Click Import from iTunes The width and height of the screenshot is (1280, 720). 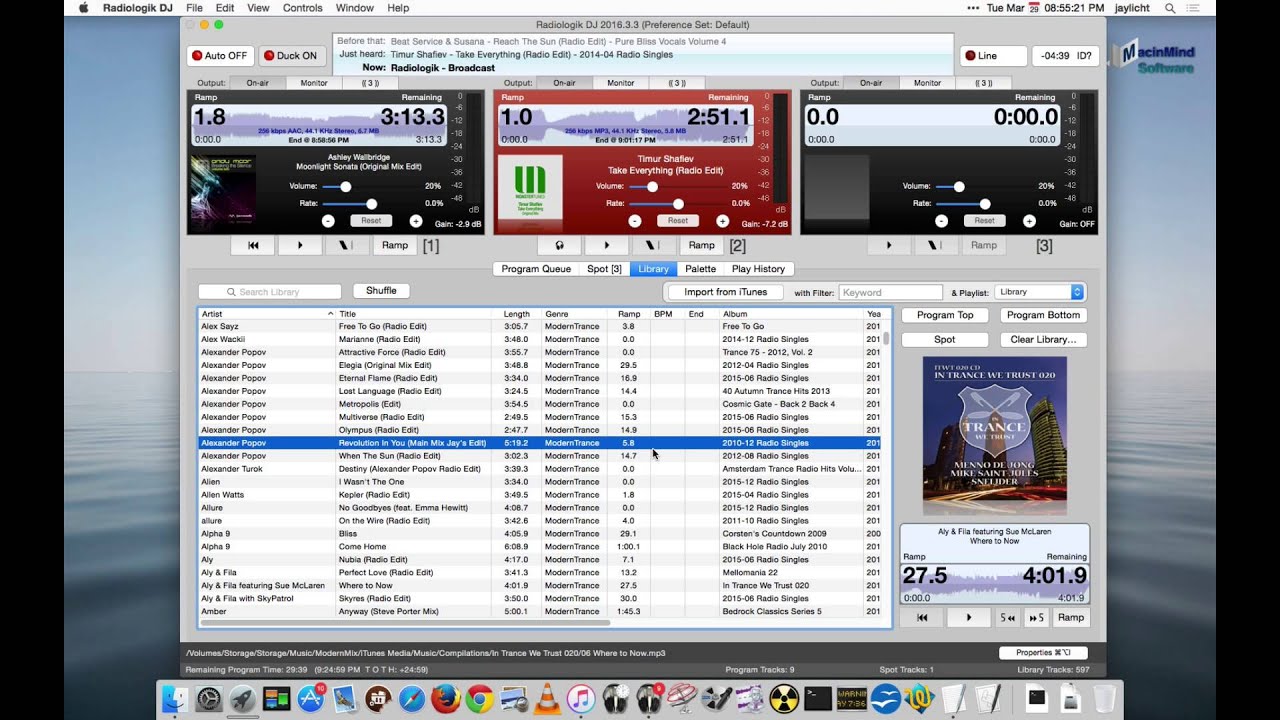click(x=725, y=292)
